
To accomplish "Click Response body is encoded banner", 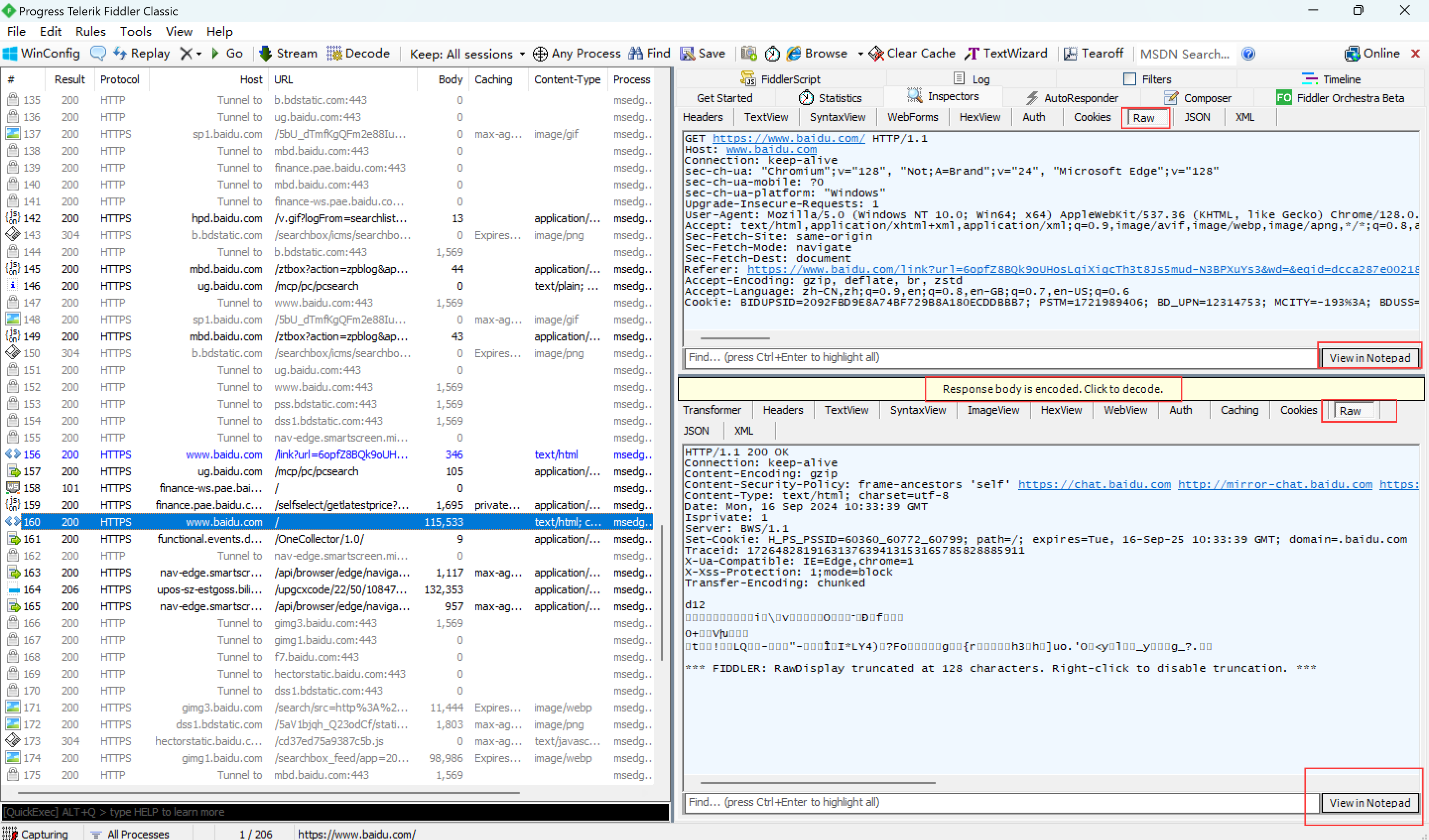I will click(1052, 389).
